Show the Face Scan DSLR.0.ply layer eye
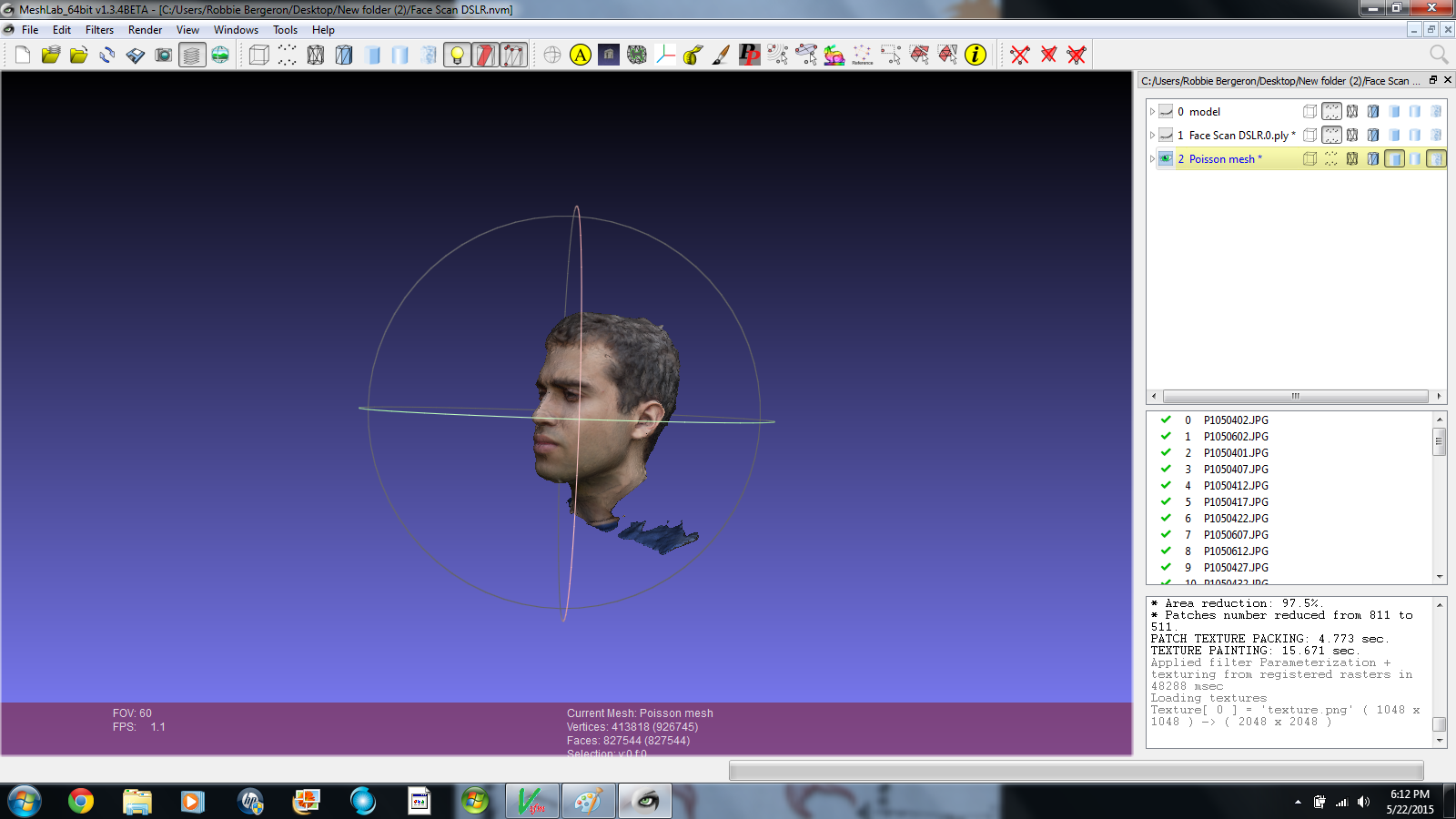1456x819 pixels. [1166, 136]
